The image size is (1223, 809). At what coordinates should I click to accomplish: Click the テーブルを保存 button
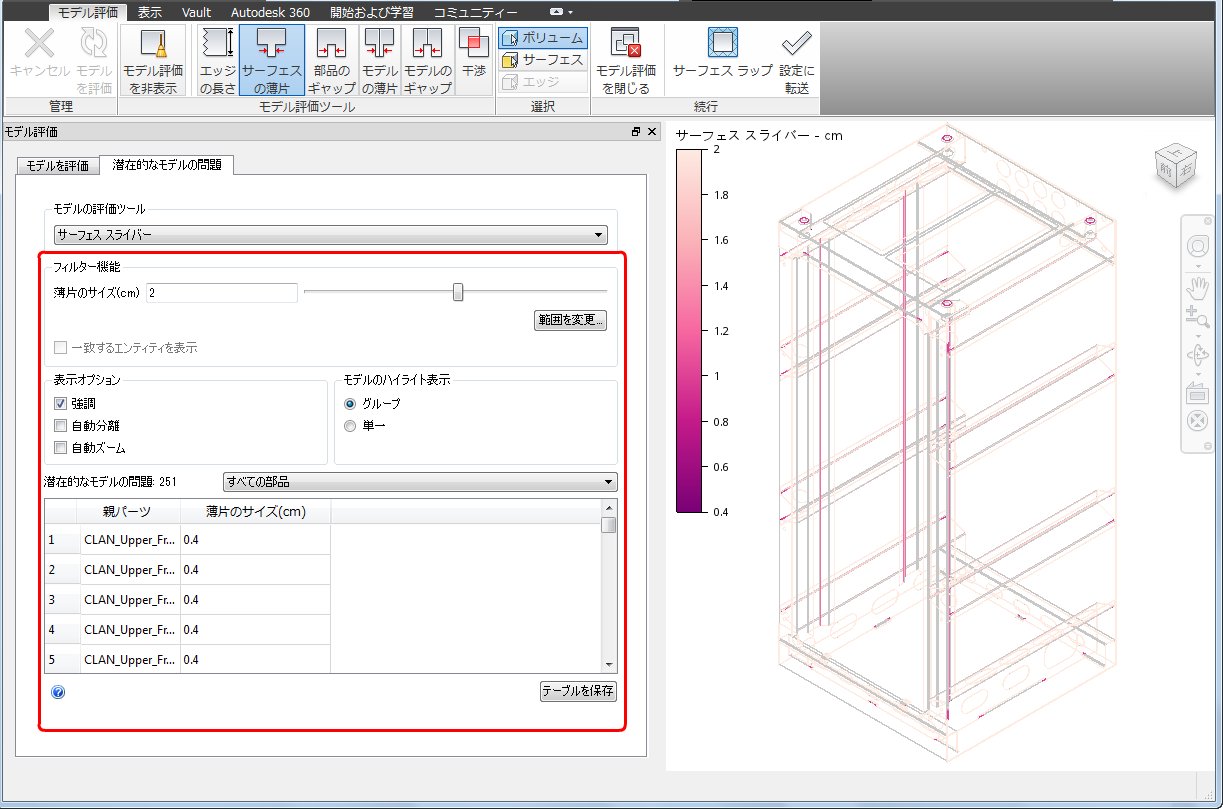coord(578,691)
